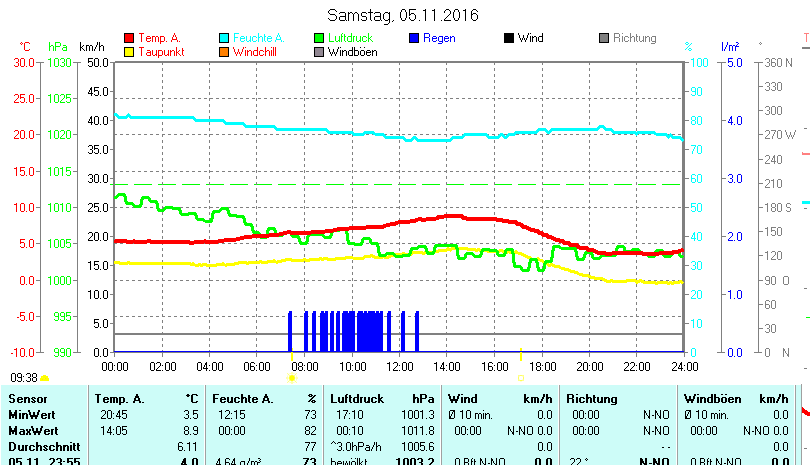Viewport: 810px width, 465px height.
Task: Click the orange Windchill legend swatch
Action: pos(224,52)
